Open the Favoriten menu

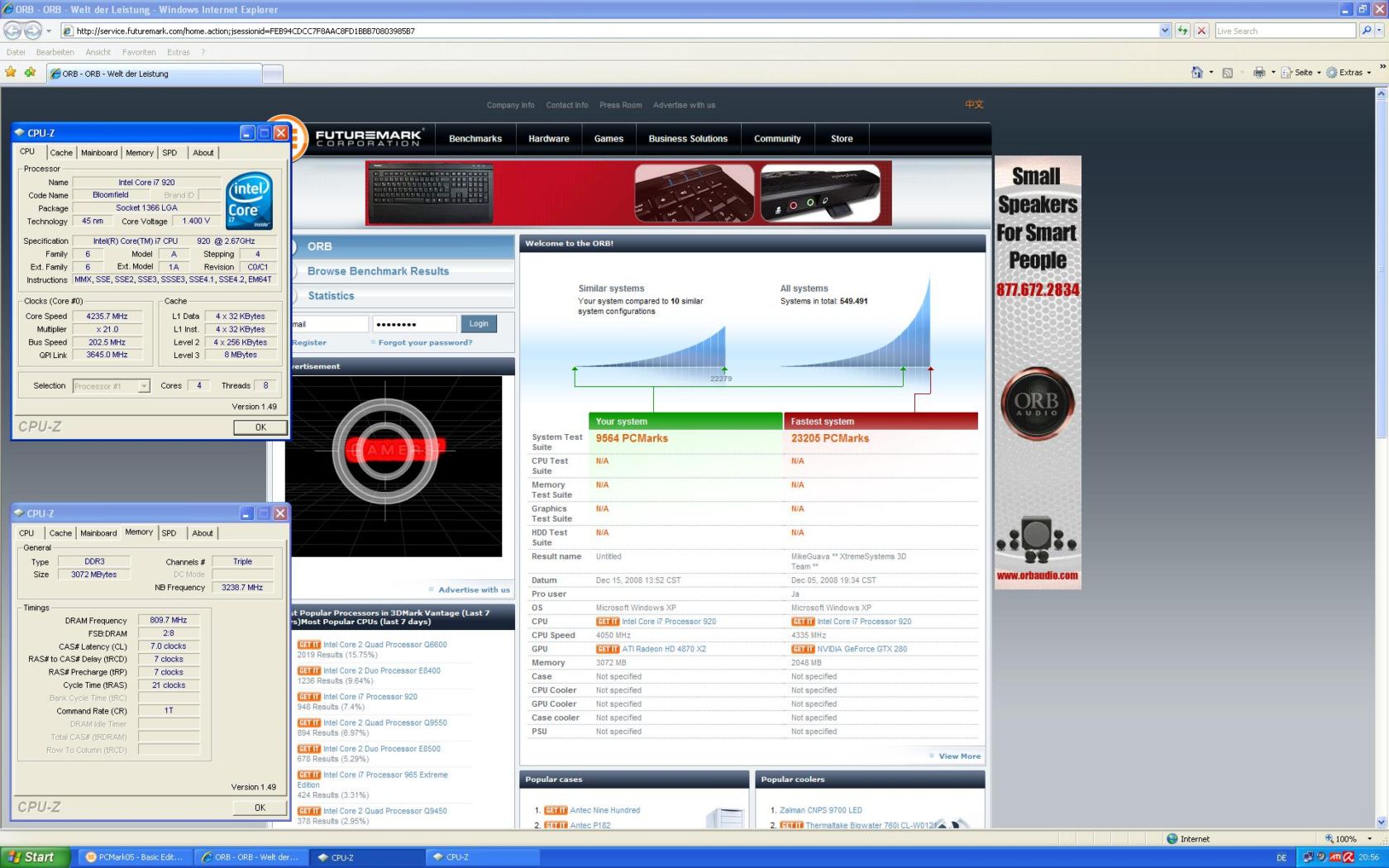click(139, 52)
